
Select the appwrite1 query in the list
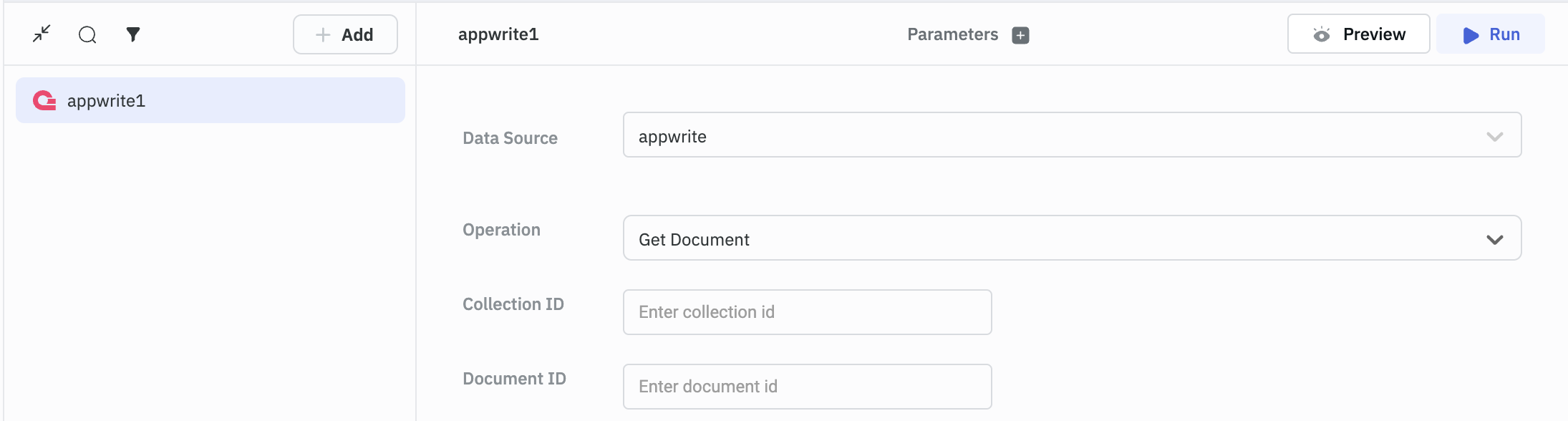pyautogui.click(x=210, y=101)
